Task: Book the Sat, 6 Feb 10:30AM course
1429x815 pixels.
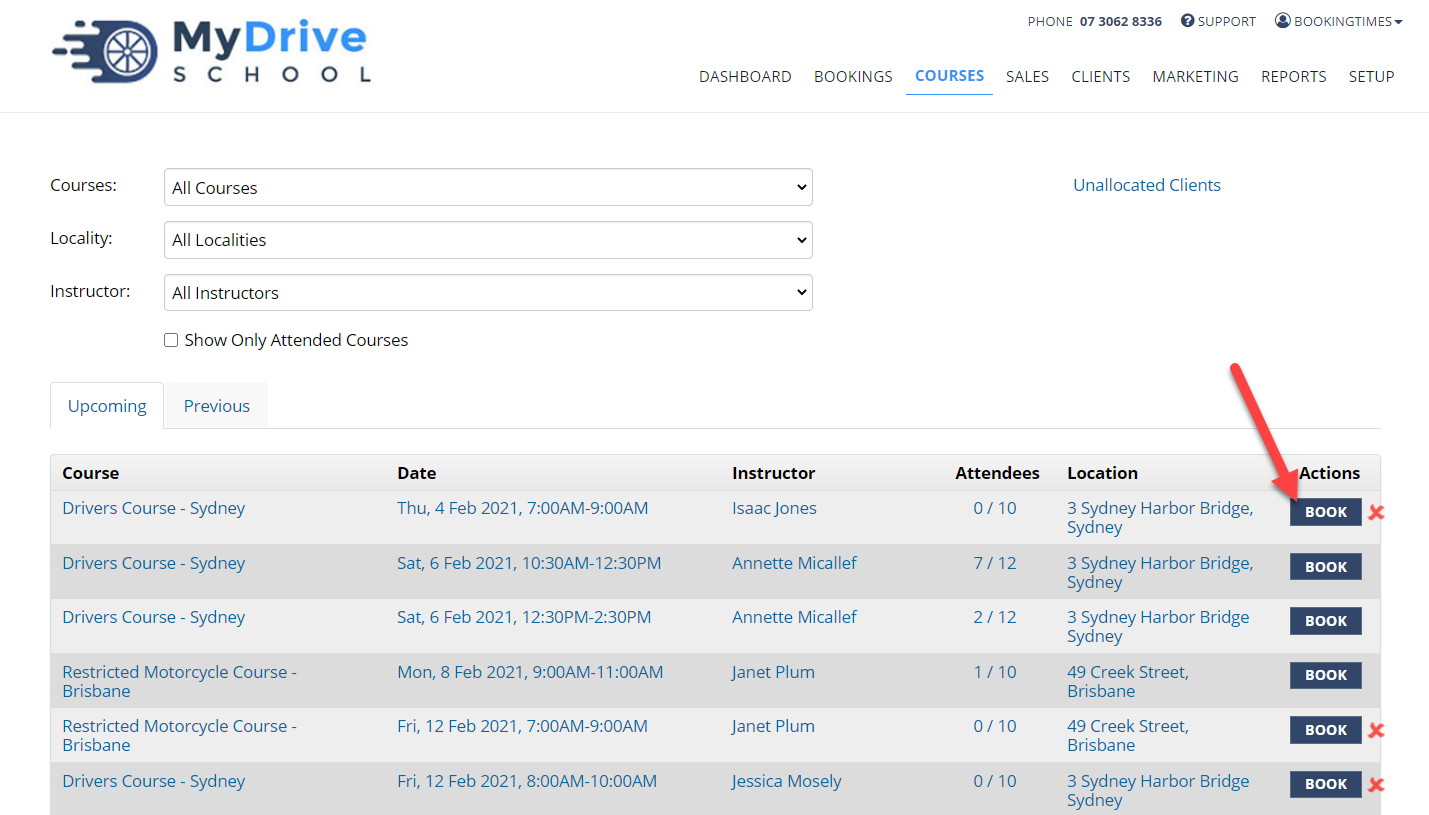Action: [x=1325, y=567]
